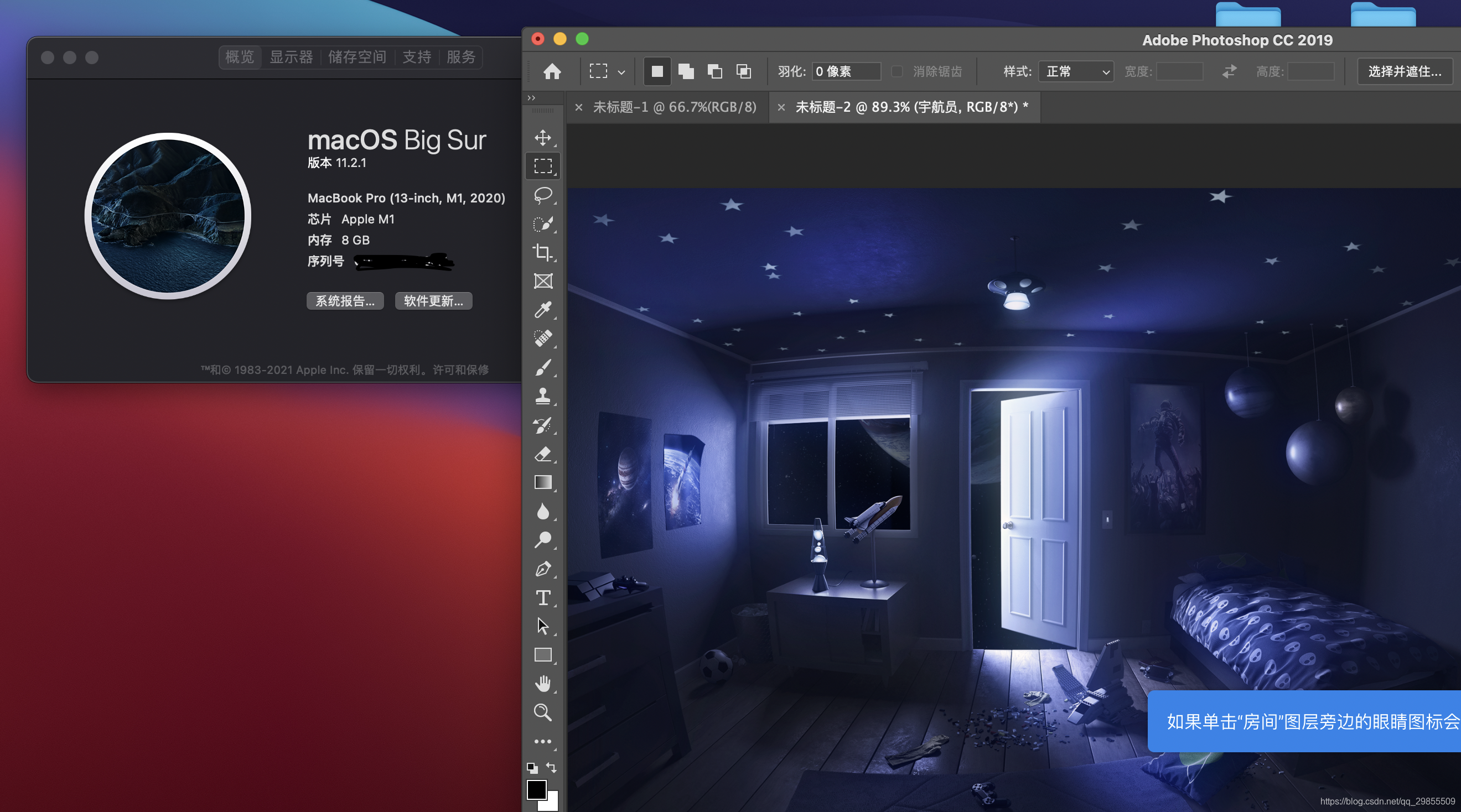Select the Lasso tool
The height and width of the screenshot is (812, 1461).
[x=543, y=195]
